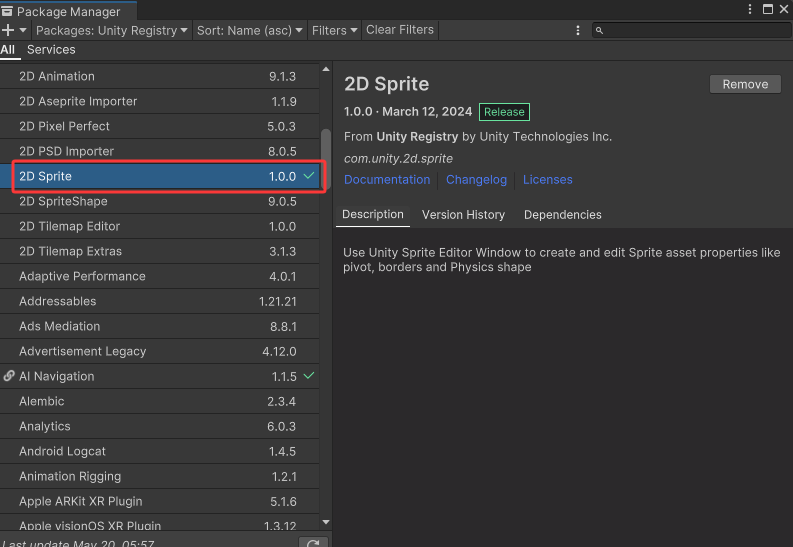Select Animation Rigging package
The image size is (793, 547).
159,476
